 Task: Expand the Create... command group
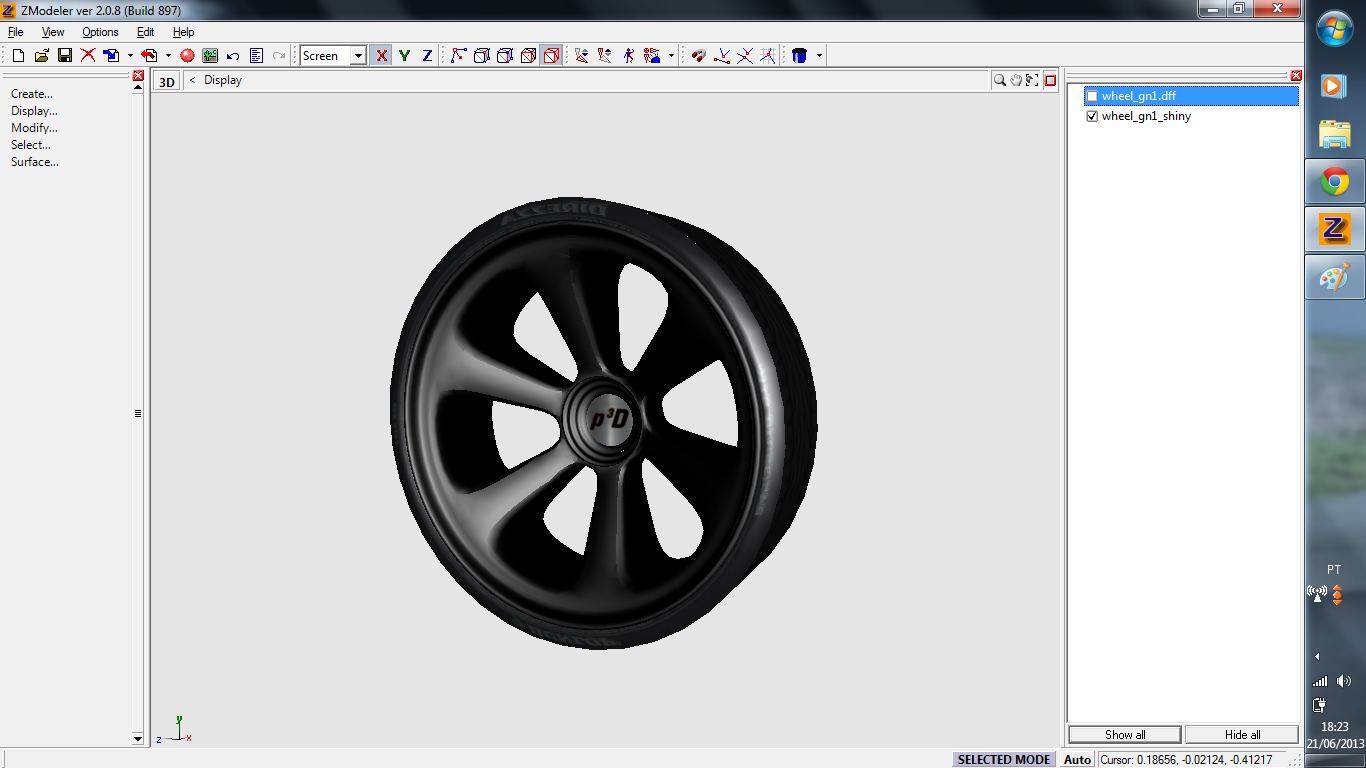32,94
